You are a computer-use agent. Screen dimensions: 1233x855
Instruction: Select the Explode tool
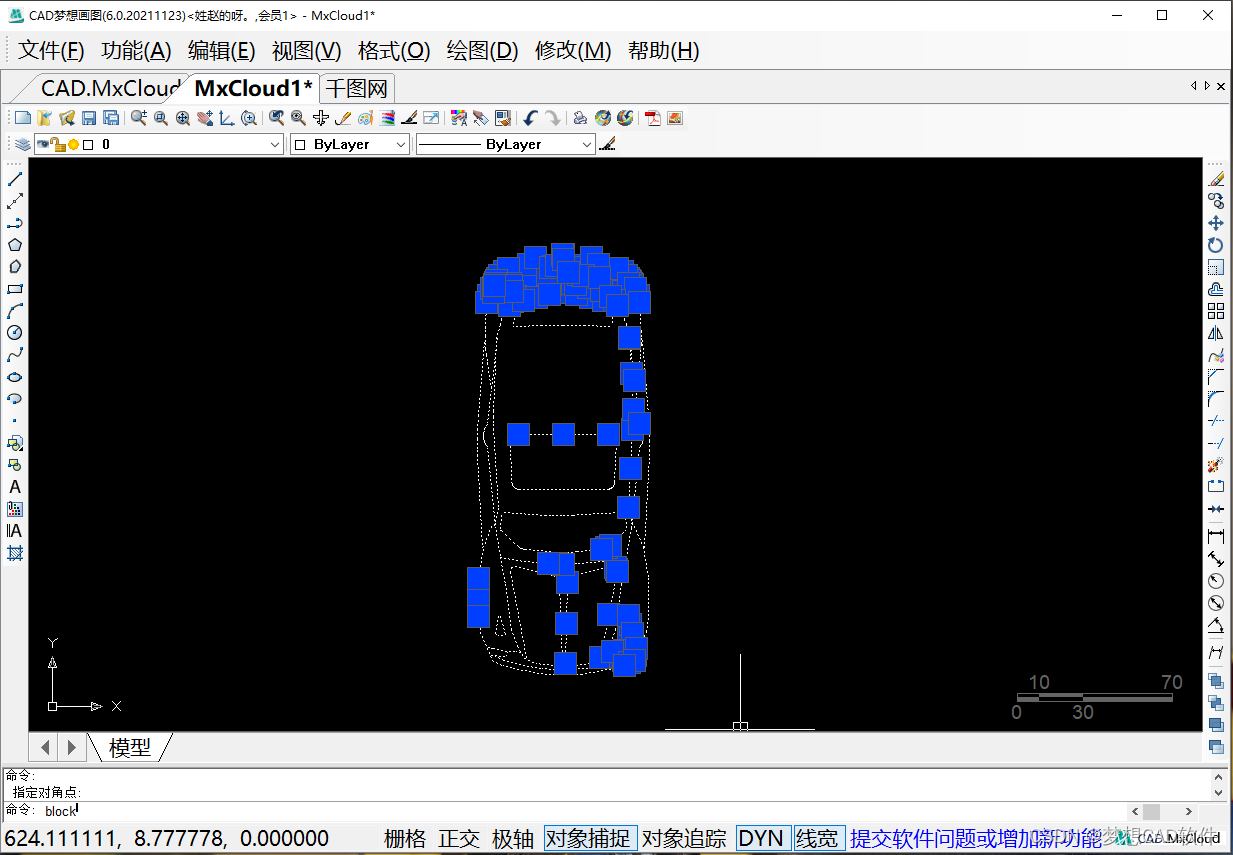tap(1216, 465)
